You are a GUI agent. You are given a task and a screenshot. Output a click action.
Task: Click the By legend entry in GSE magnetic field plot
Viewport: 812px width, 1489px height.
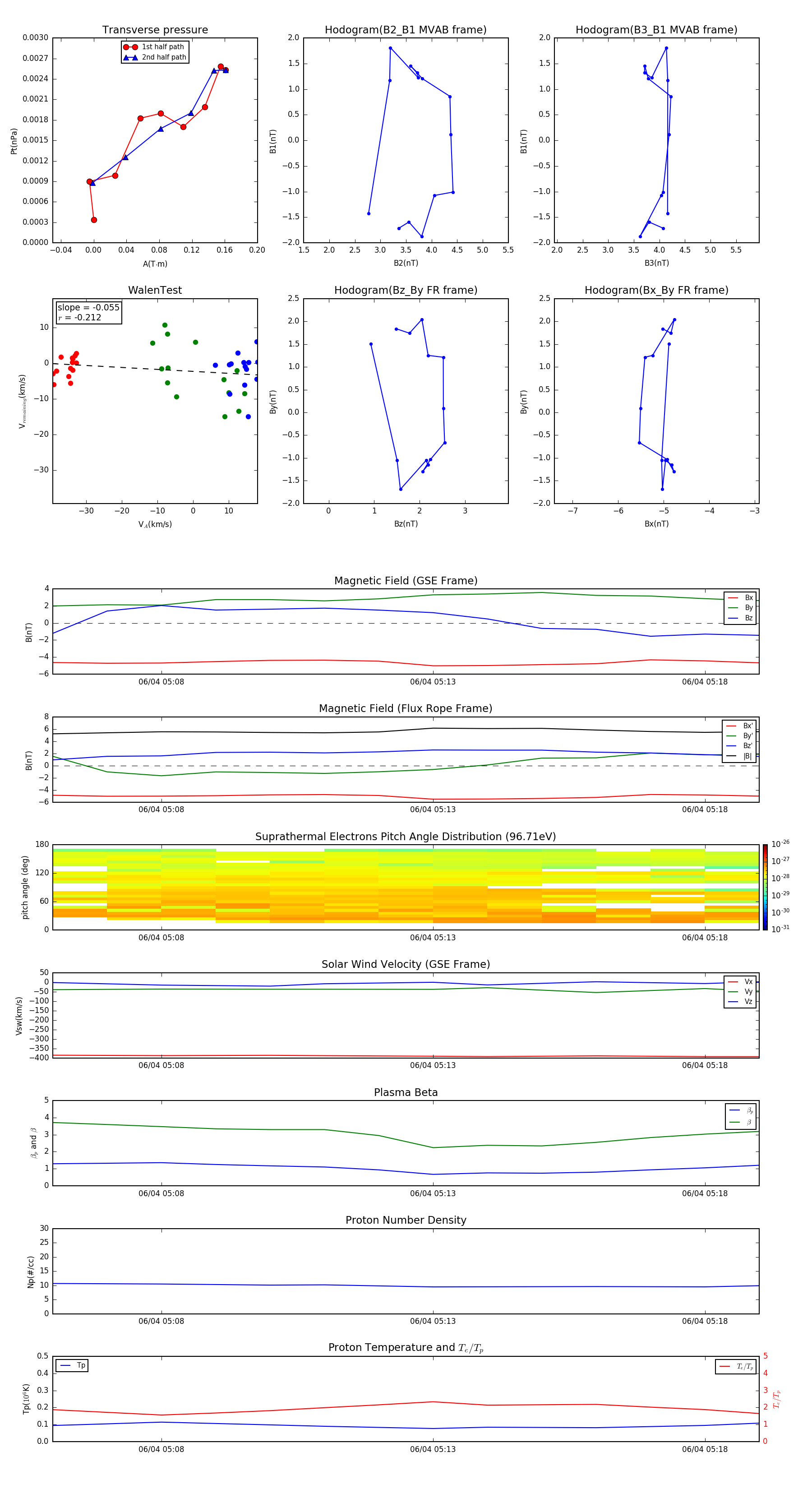coord(740,607)
